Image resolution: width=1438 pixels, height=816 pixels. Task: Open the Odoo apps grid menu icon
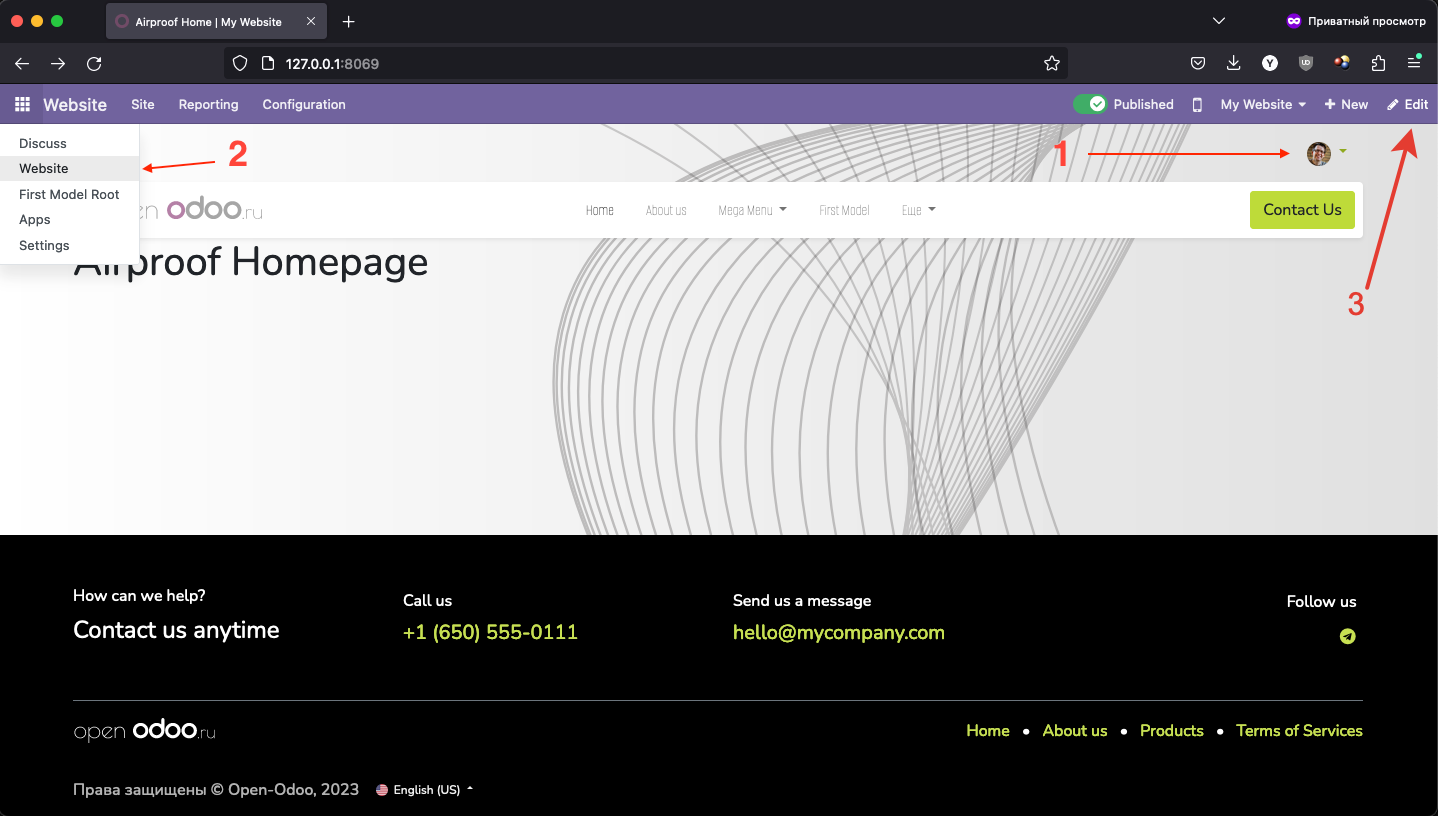click(x=22, y=104)
